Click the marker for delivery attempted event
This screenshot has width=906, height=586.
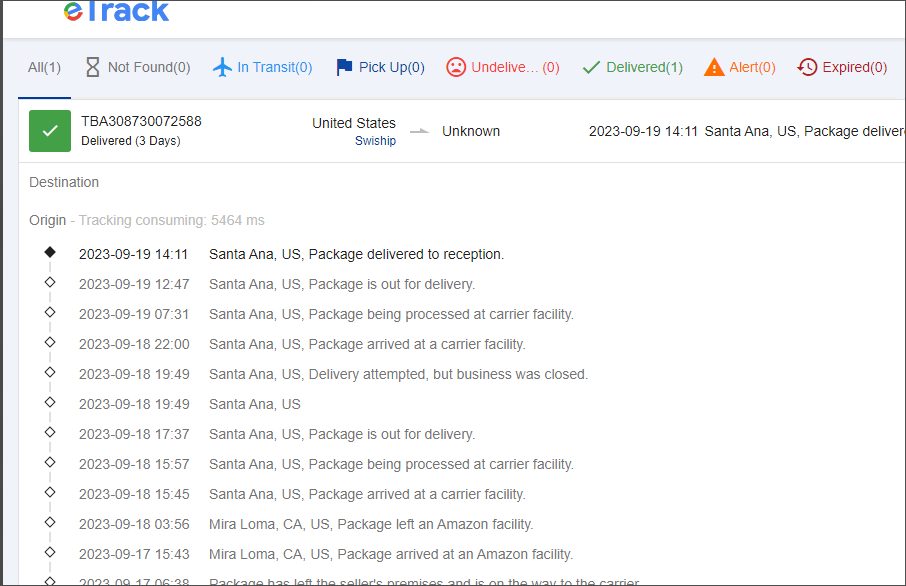pyautogui.click(x=50, y=372)
